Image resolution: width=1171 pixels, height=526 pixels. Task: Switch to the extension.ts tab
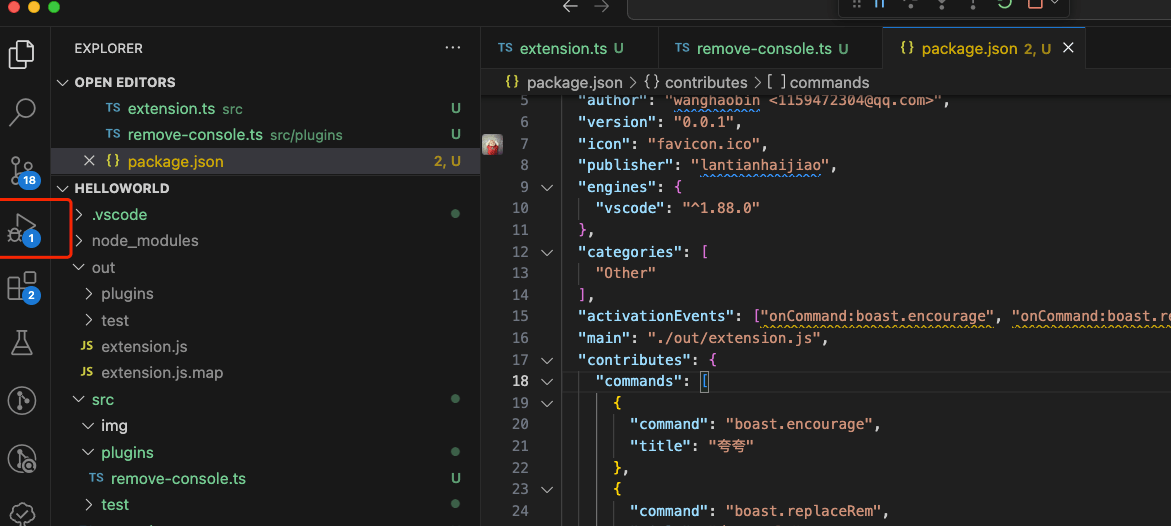click(x=564, y=48)
